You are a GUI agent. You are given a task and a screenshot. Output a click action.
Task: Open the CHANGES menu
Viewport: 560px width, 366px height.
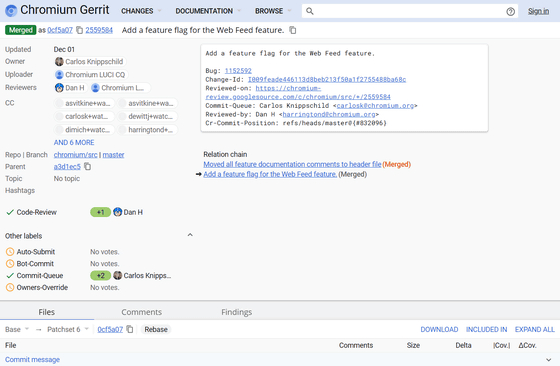coord(141,11)
